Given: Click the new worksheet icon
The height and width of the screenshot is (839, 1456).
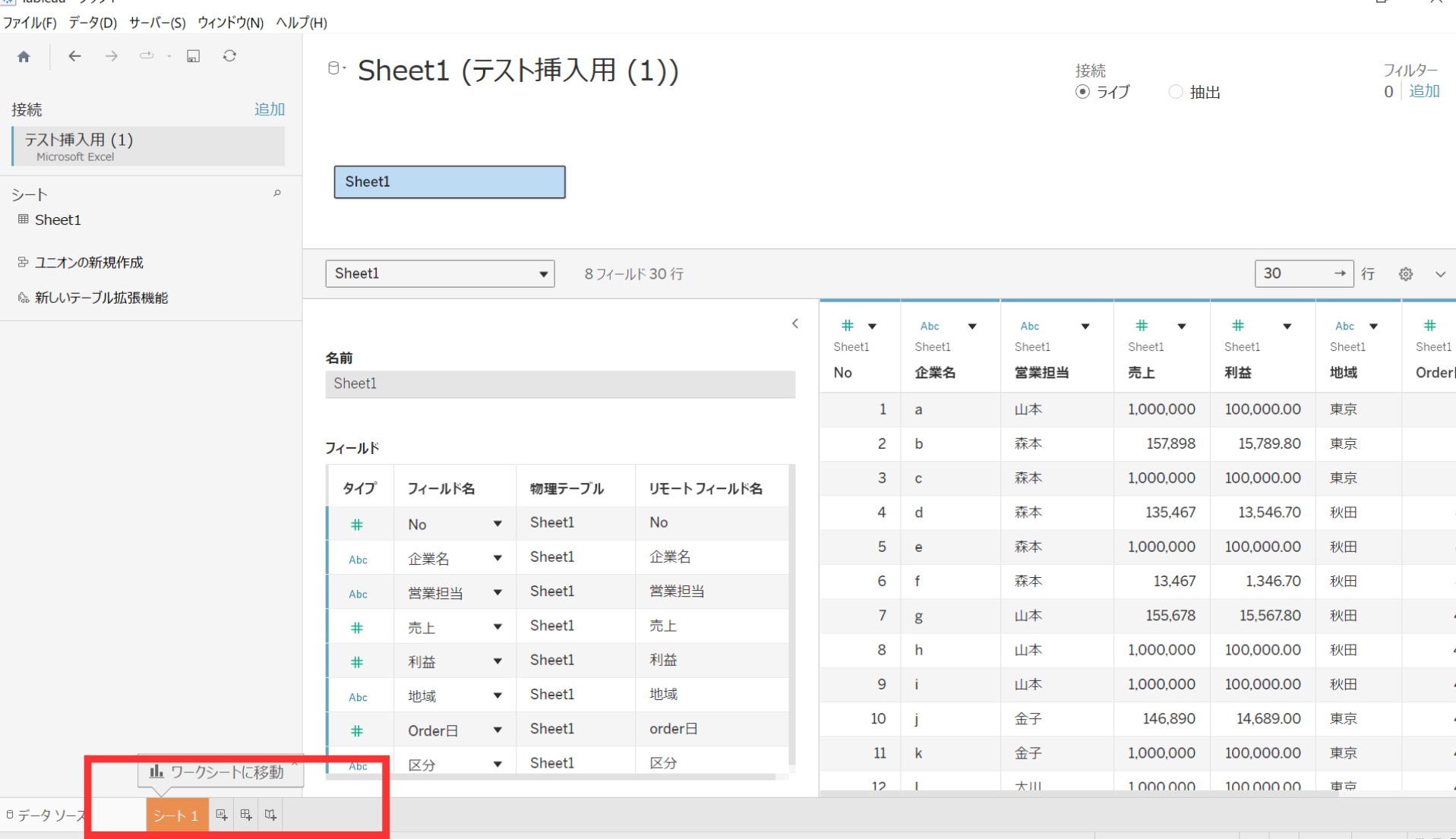Looking at the screenshot, I should [x=221, y=815].
